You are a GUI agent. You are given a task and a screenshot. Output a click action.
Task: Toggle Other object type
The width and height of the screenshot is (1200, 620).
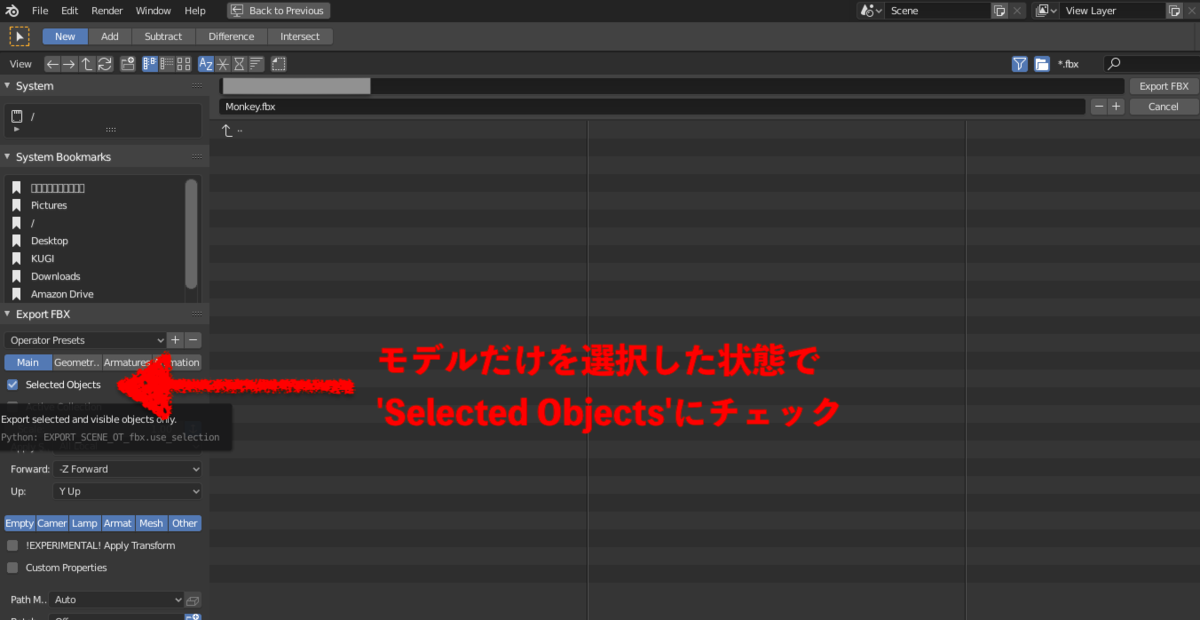click(184, 523)
